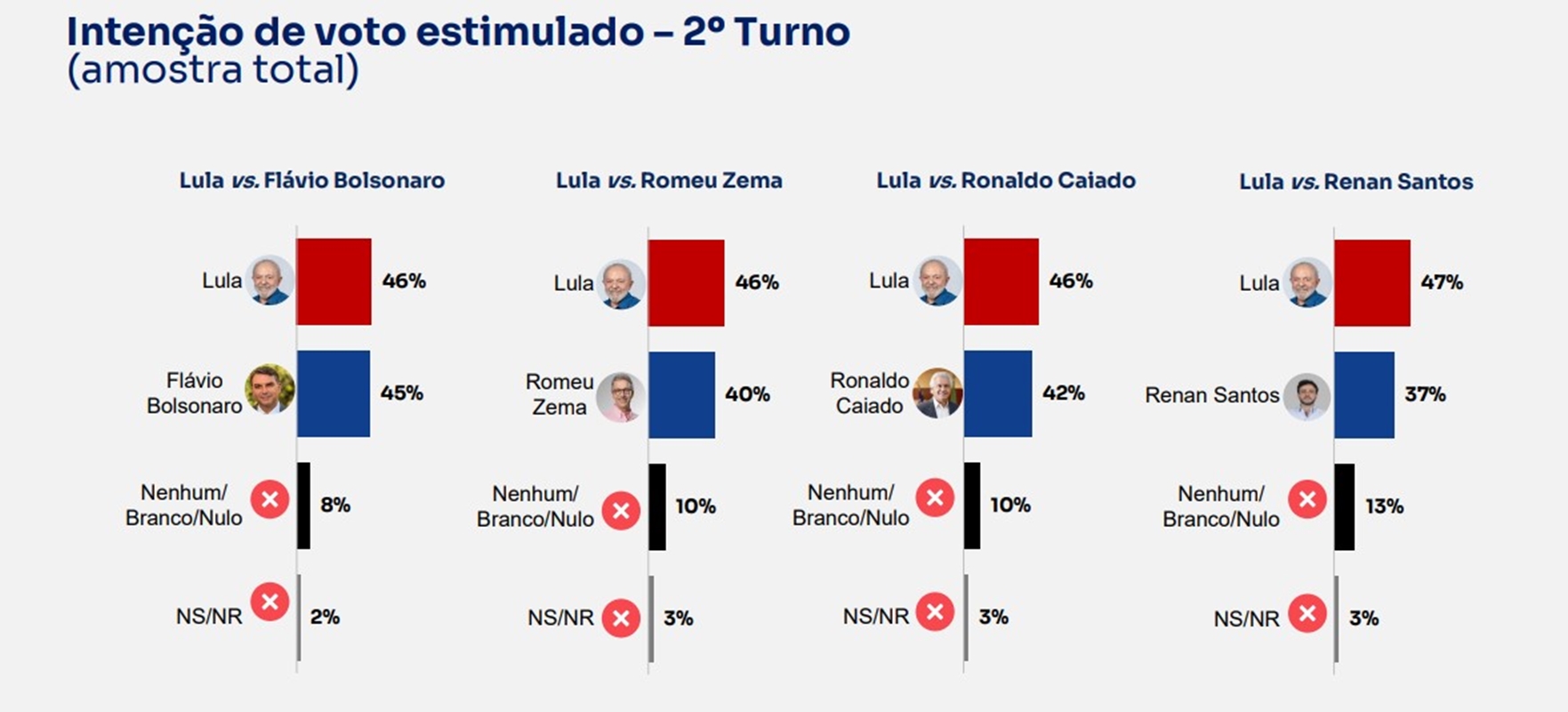Click red X icon beside 8% Nenhum/Branco/Nulo
The width and height of the screenshot is (1568, 712).
click(269, 500)
